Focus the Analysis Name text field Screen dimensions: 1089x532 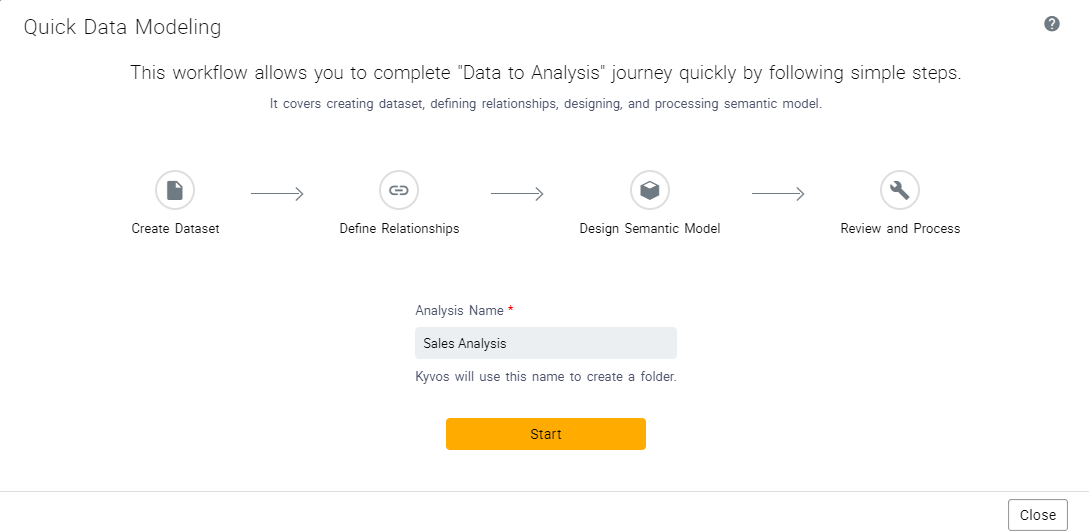(546, 343)
